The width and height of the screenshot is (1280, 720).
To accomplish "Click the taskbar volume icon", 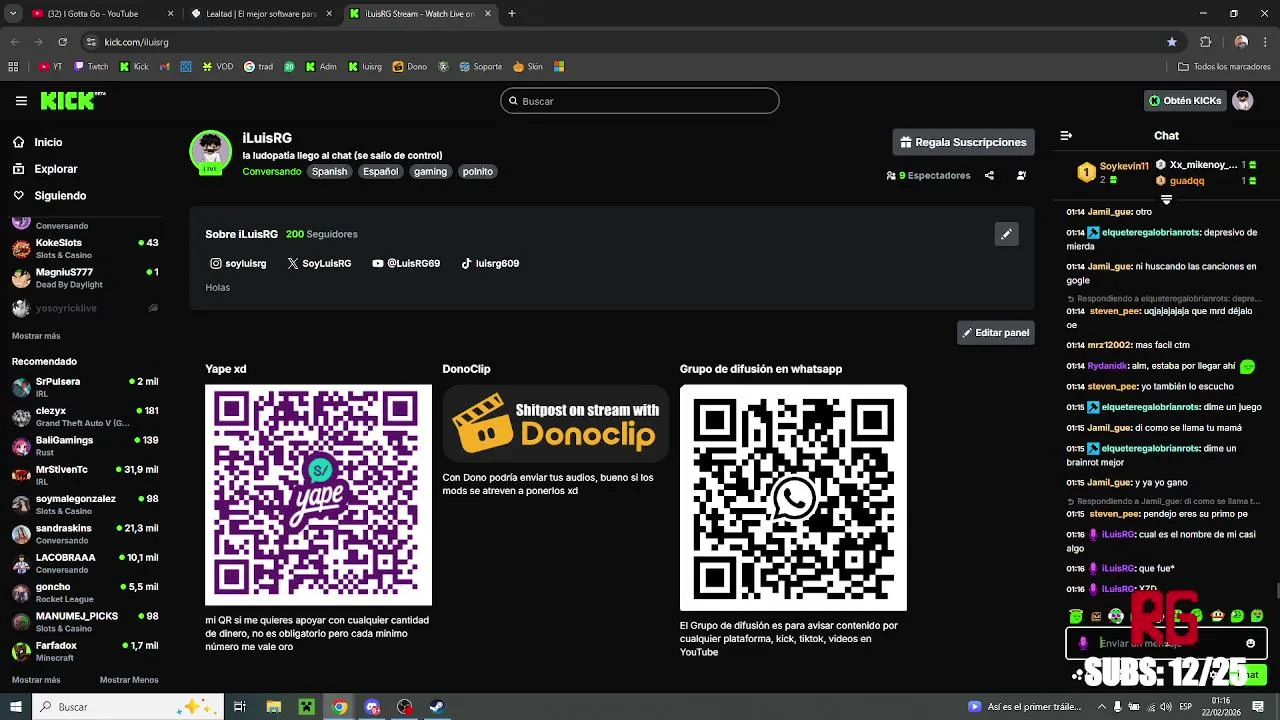I will pyautogui.click(x=1166, y=707).
